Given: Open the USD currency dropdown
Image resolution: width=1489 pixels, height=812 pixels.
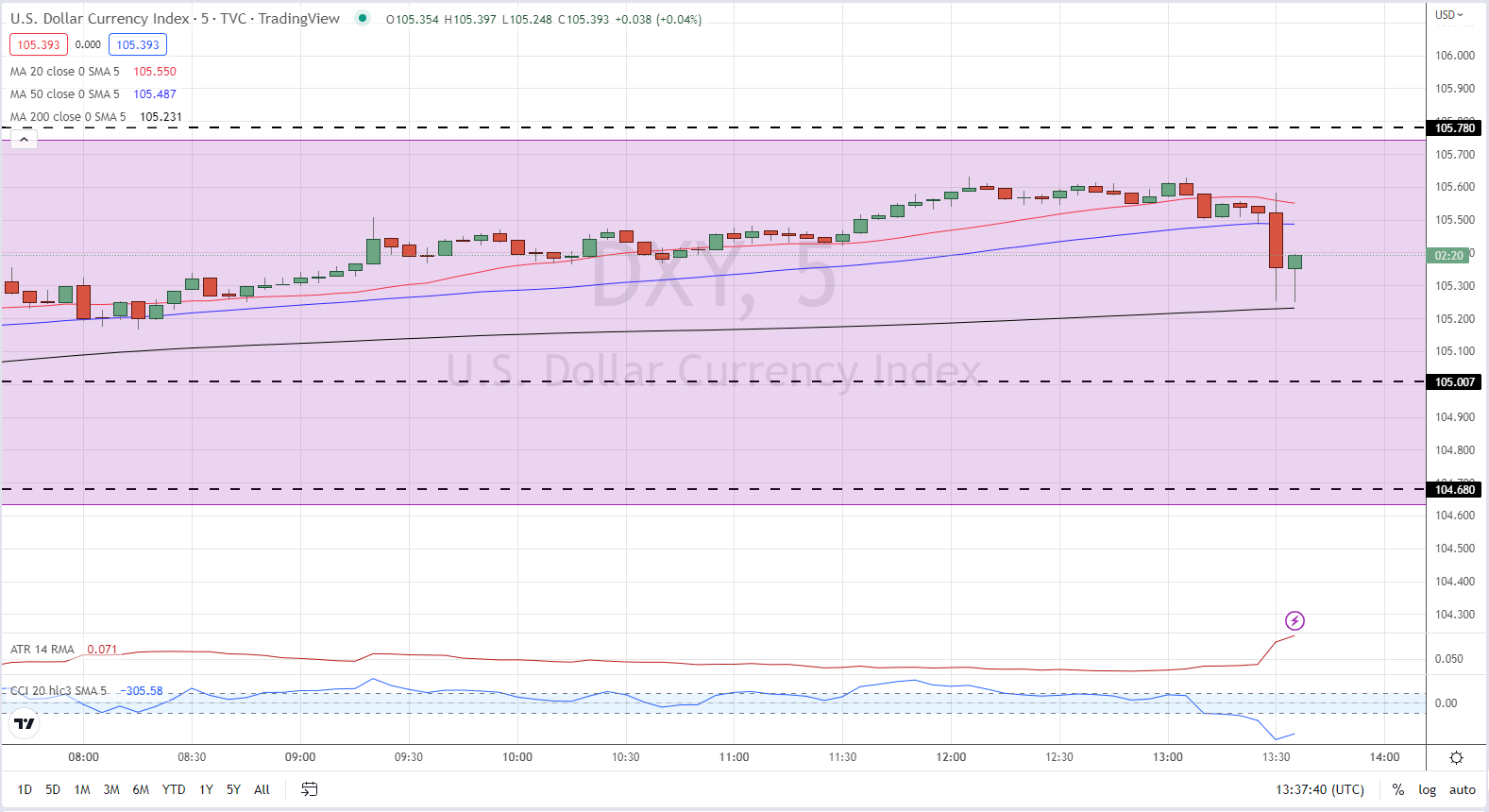Looking at the screenshot, I should tap(1449, 15).
